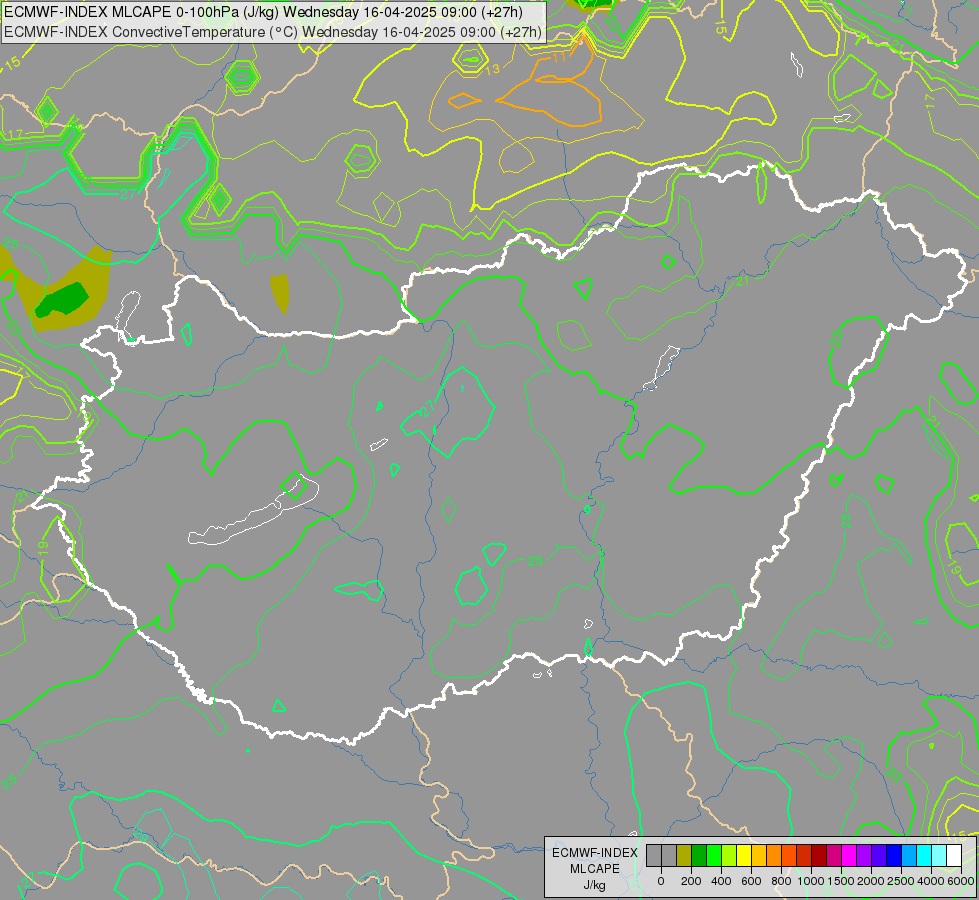
Task: Click the ECMWF-INDEX label in the legend
Action: pyautogui.click(x=594, y=853)
